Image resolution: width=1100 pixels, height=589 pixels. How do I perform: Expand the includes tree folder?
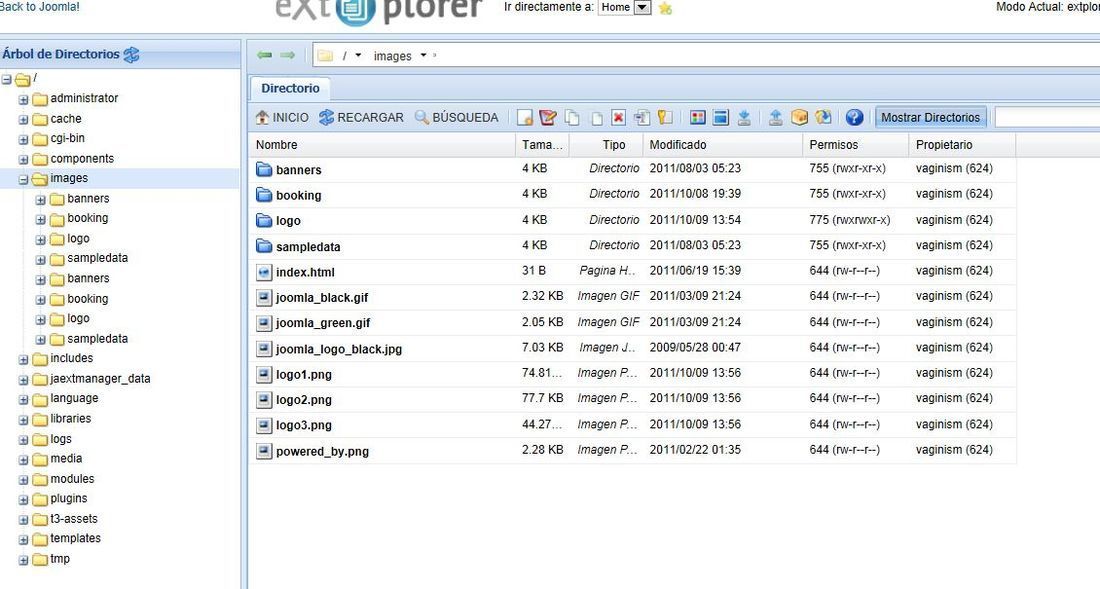(x=23, y=360)
